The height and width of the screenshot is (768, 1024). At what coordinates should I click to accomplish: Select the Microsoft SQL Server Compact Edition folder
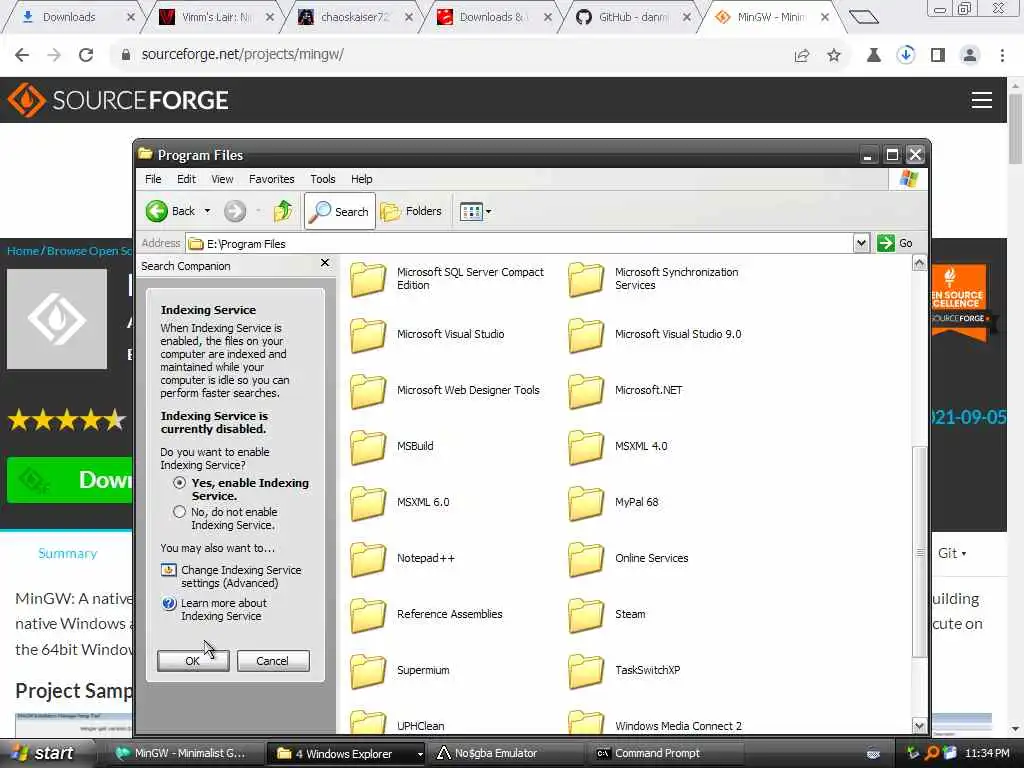[447, 279]
